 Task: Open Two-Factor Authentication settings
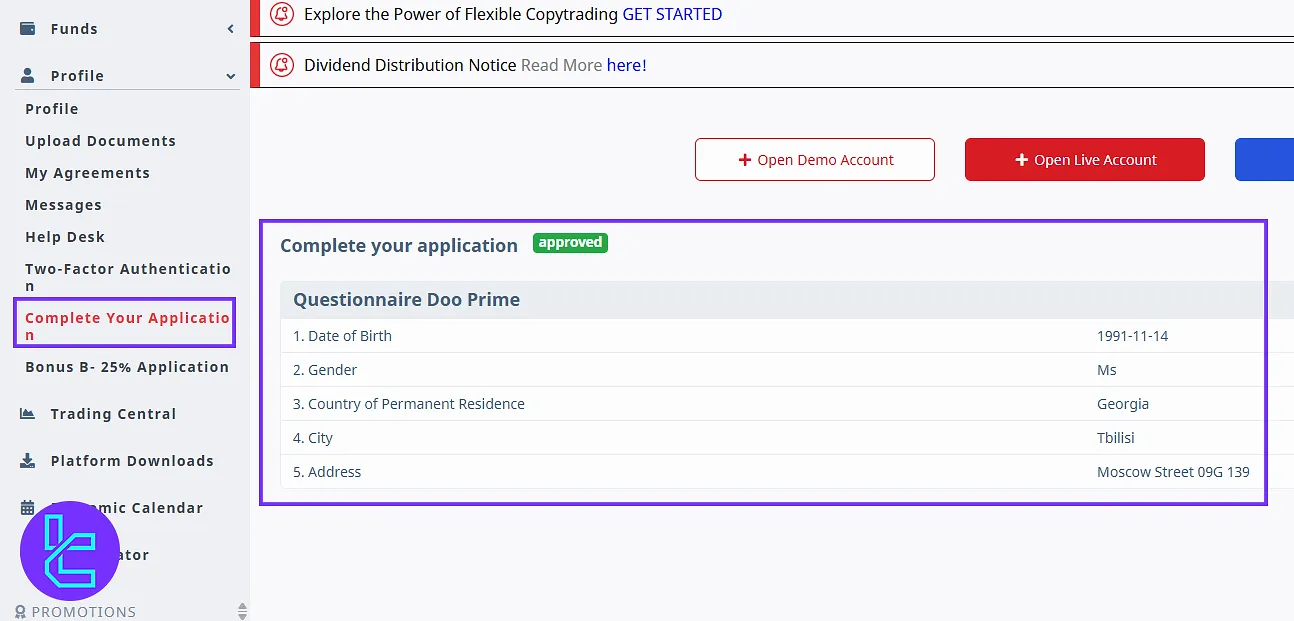(x=127, y=277)
